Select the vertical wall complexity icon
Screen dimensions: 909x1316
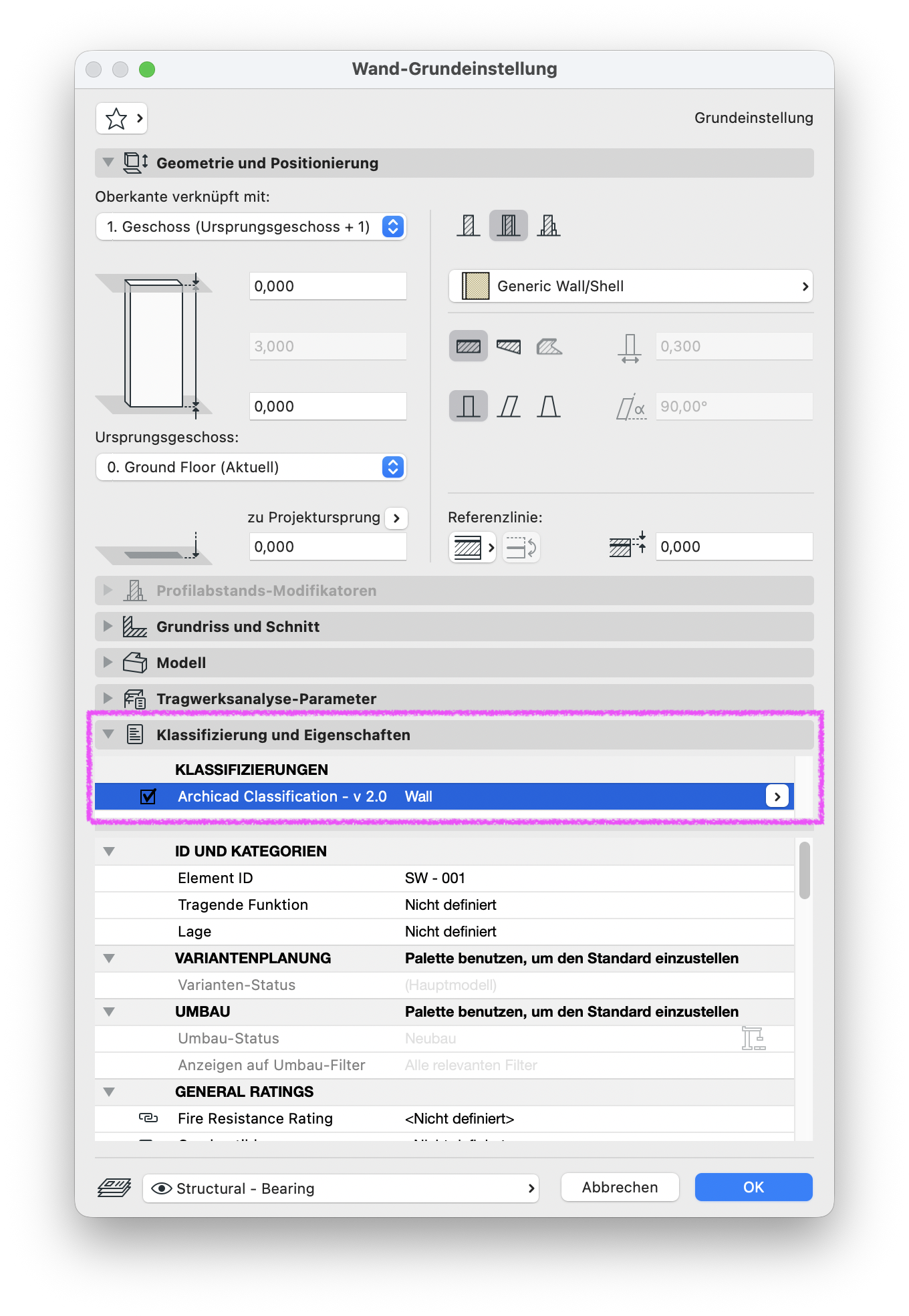(x=469, y=406)
